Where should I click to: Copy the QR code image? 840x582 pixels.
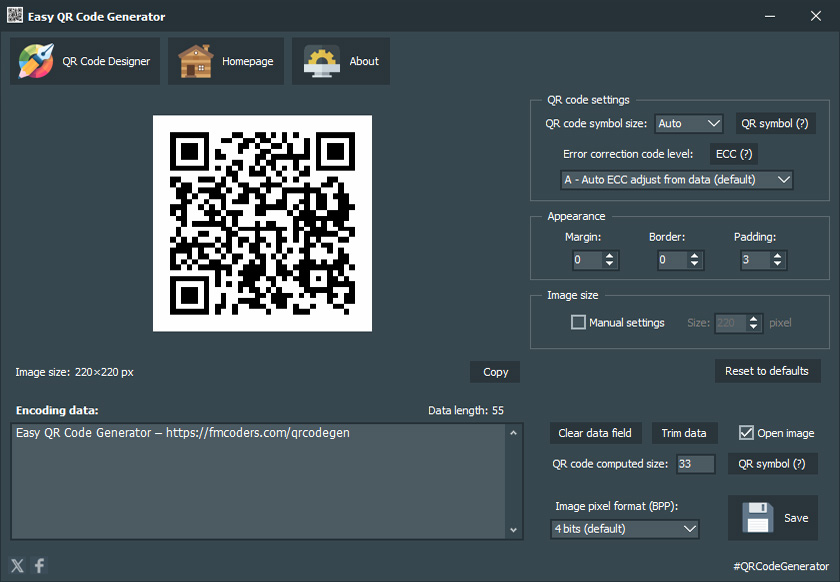(494, 371)
